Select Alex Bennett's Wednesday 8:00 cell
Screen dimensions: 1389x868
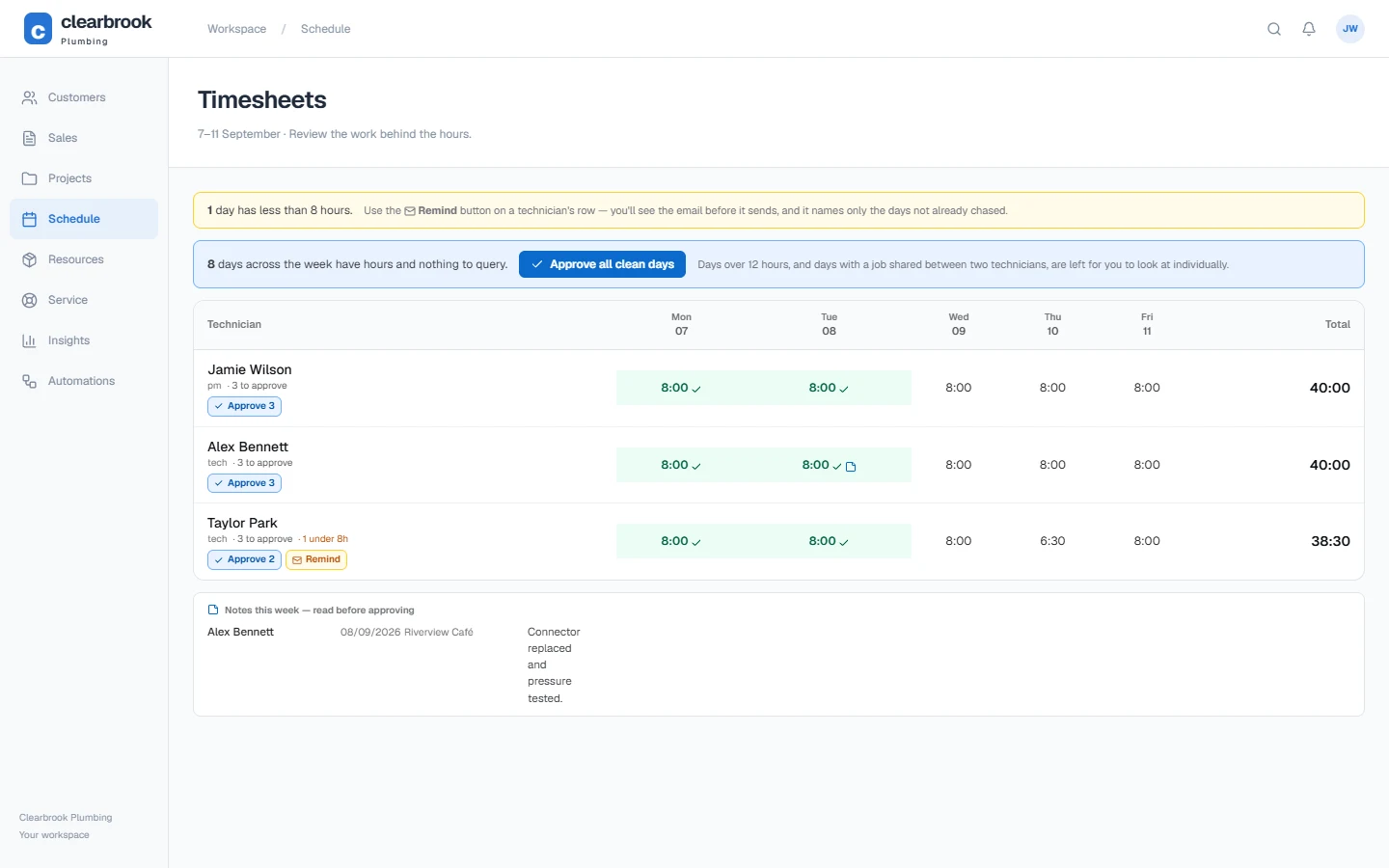[x=958, y=465]
